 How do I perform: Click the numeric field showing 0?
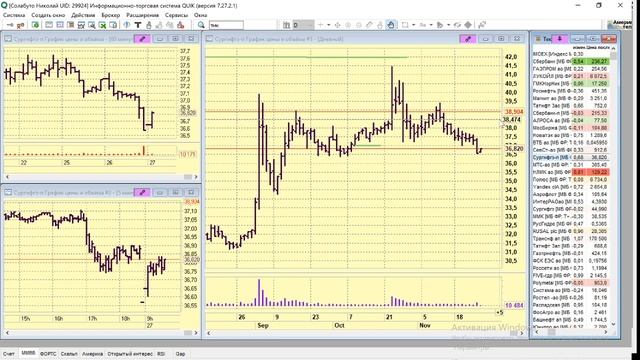pyautogui.click(x=303, y=25)
